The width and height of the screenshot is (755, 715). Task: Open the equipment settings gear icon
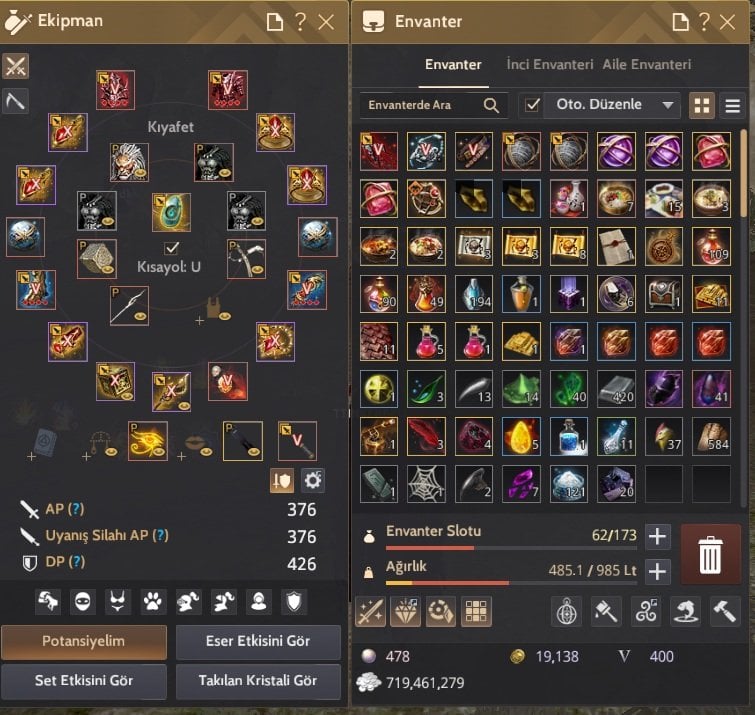click(x=312, y=480)
